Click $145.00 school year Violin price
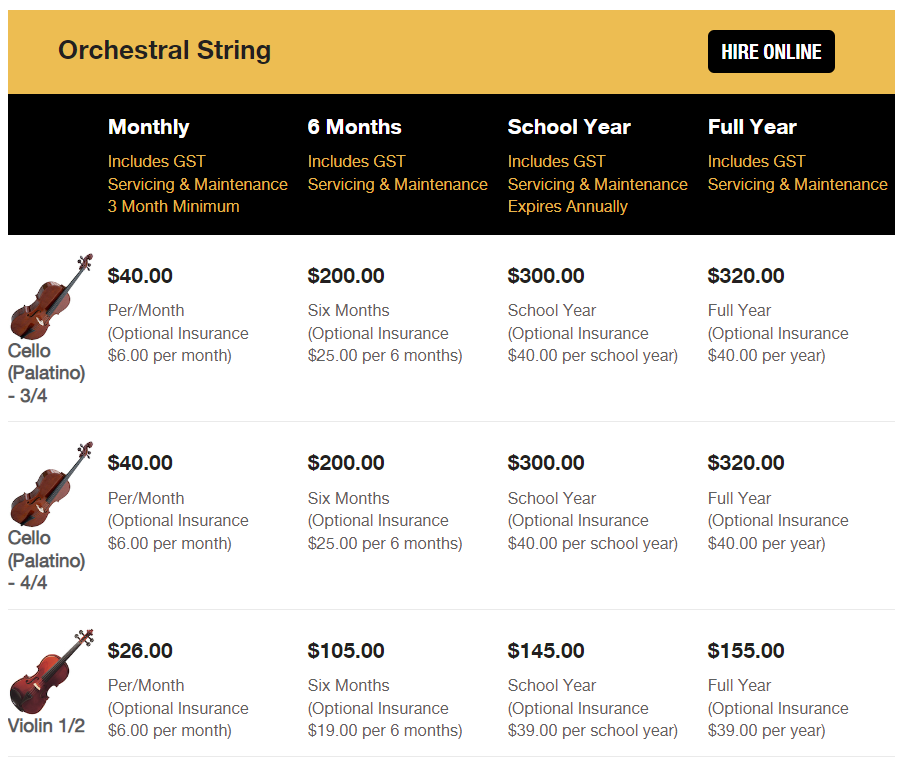Image resolution: width=900 pixels, height=770 pixels. [x=546, y=651]
